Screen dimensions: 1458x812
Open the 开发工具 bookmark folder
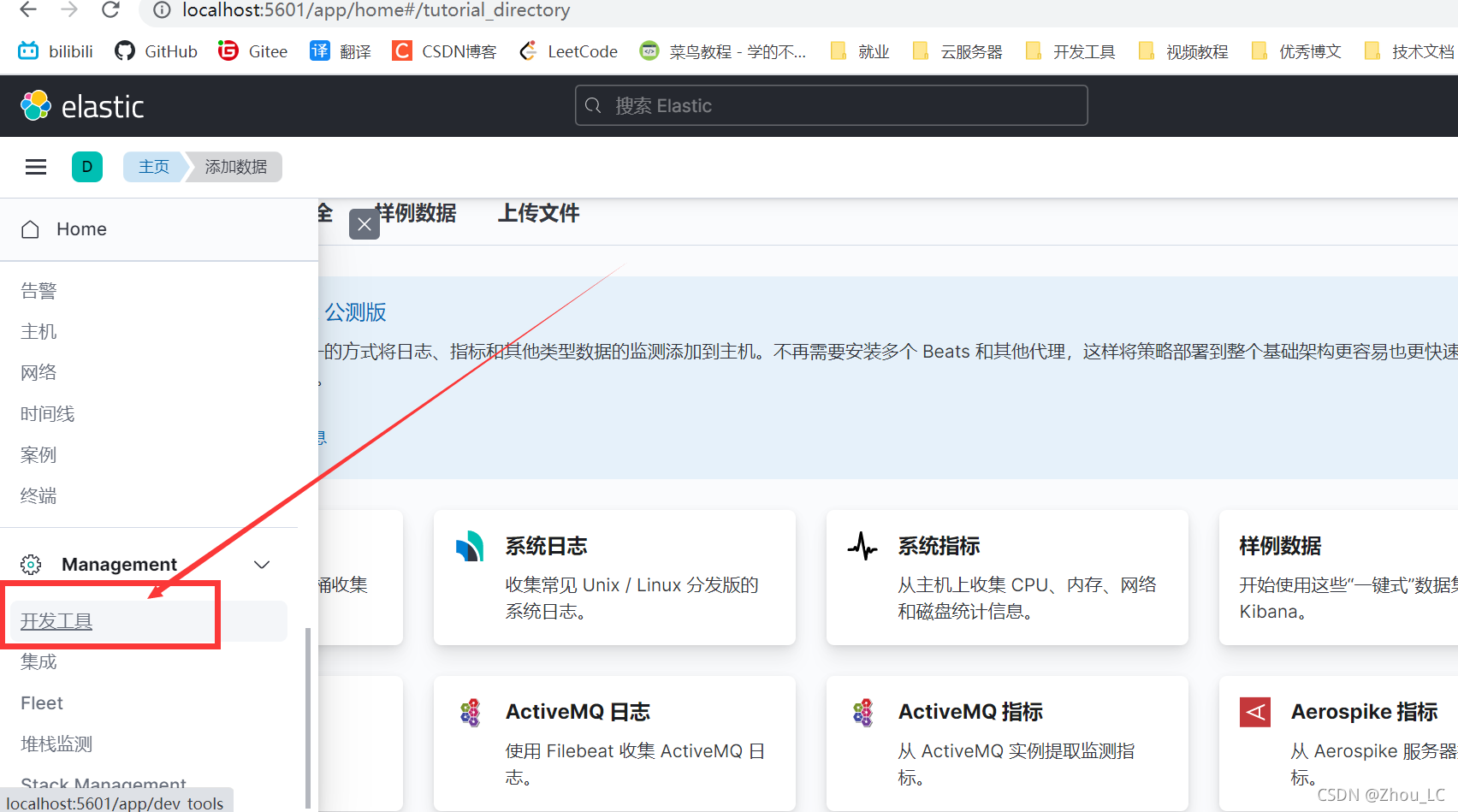[1070, 51]
